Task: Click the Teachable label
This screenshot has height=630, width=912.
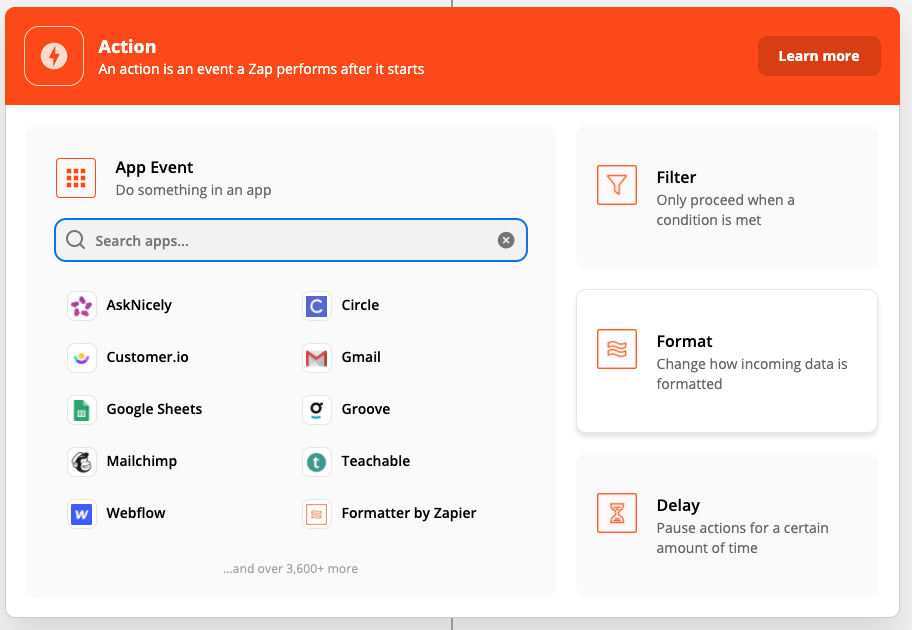Action: 376,461
